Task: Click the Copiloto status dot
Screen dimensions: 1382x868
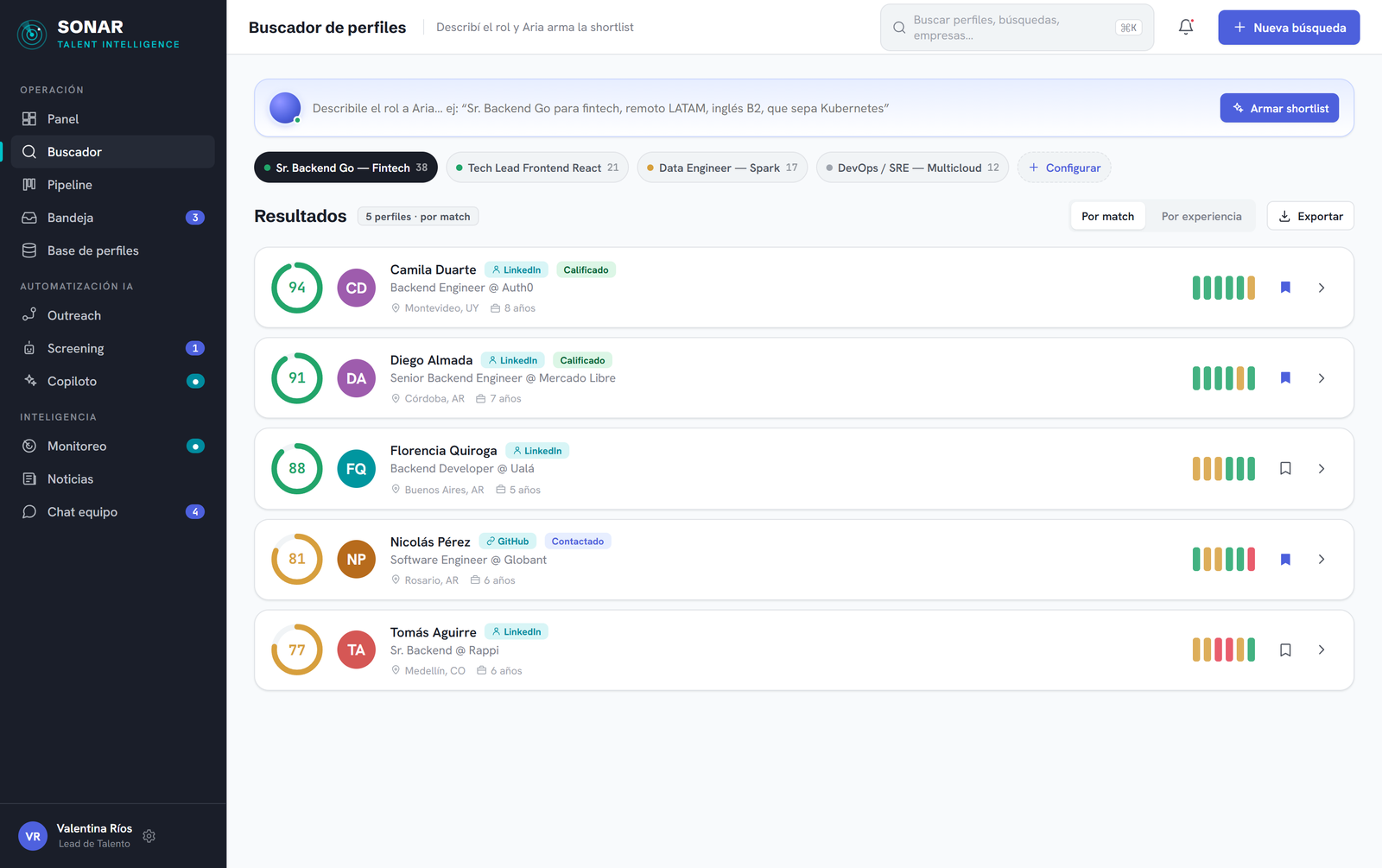Action: 195,381
